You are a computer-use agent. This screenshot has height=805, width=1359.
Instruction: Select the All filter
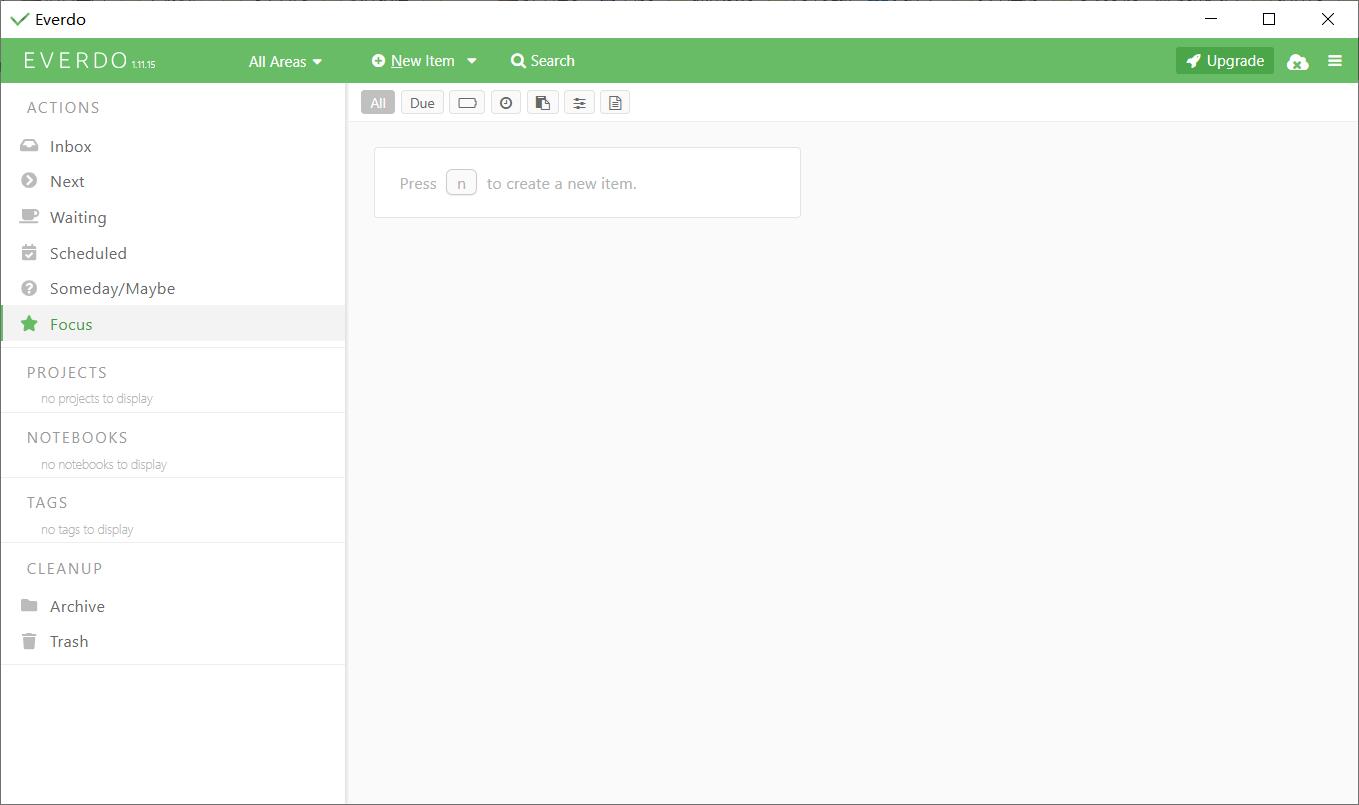coord(378,103)
